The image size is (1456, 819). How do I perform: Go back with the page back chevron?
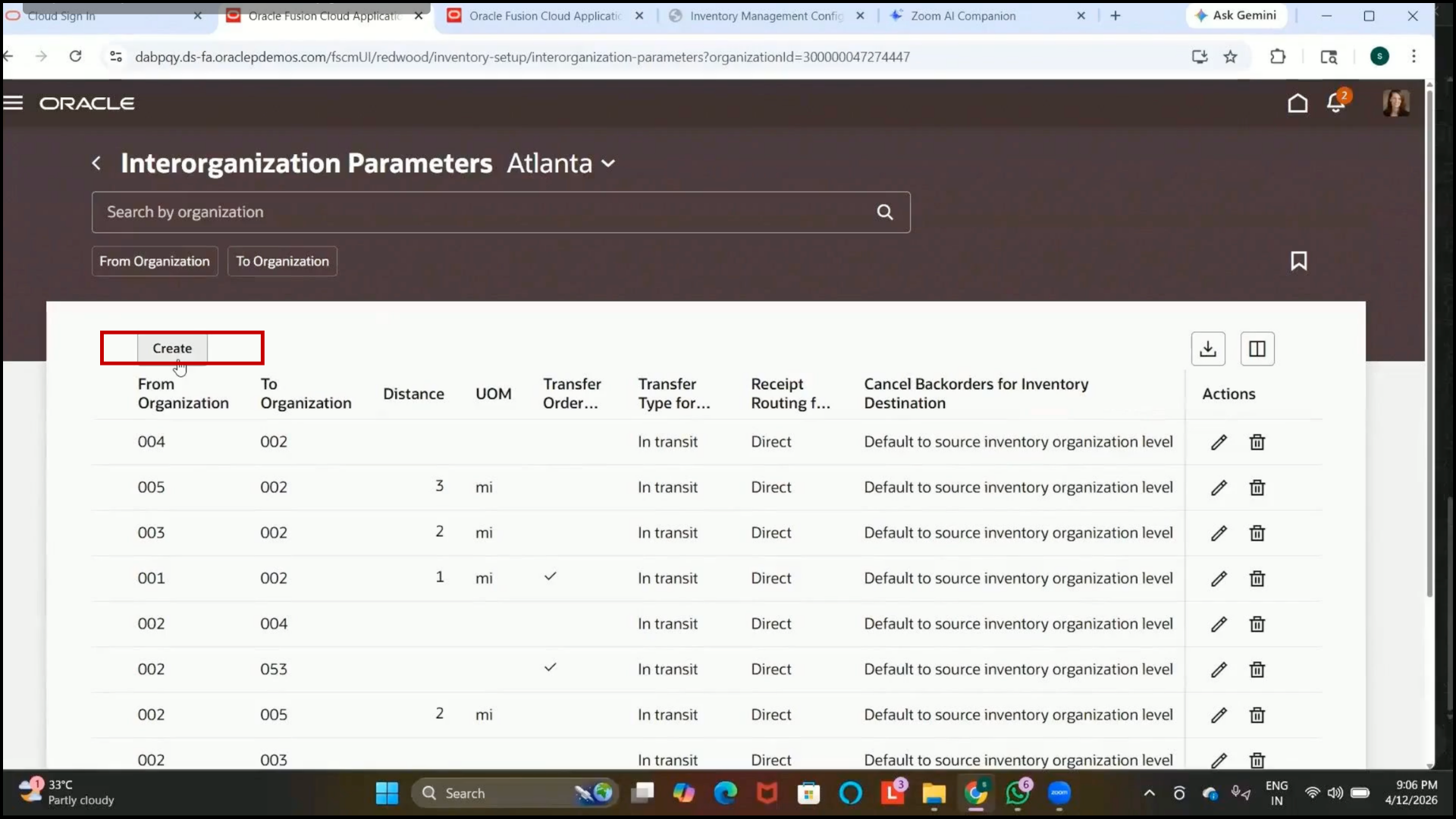tap(96, 163)
